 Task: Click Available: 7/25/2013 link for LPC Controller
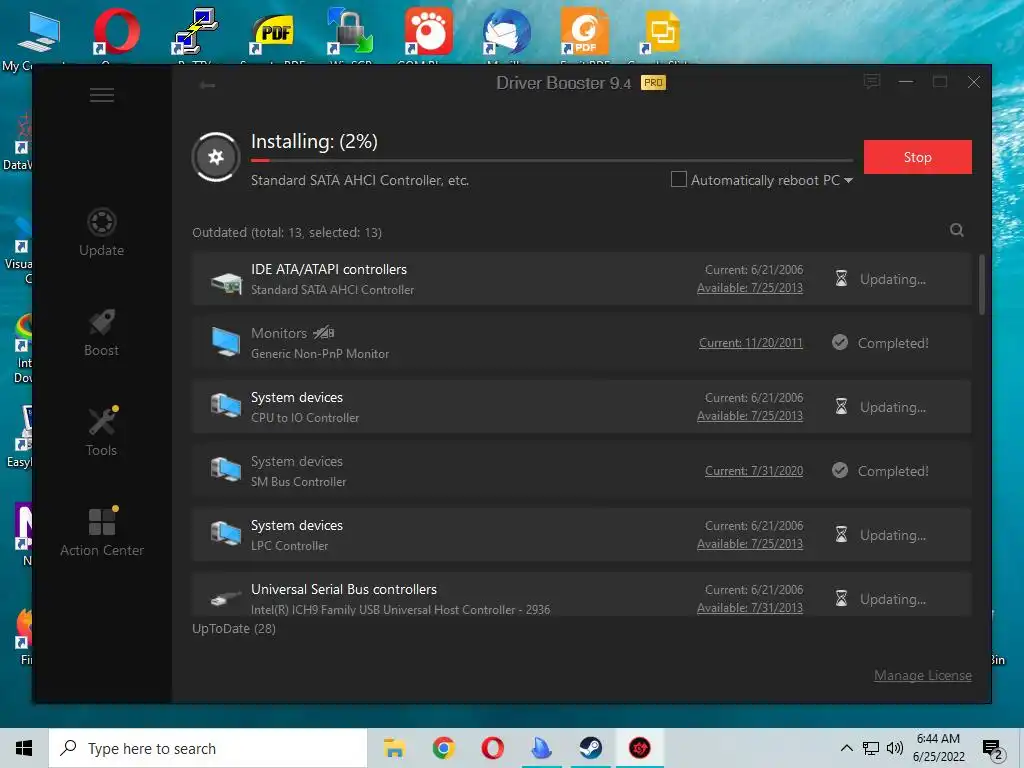coord(750,543)
